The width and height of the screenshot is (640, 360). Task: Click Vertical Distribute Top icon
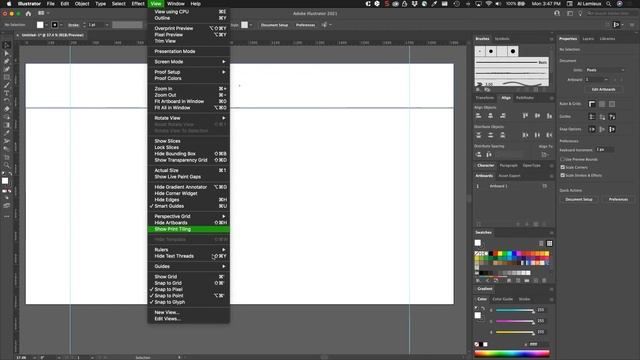(x=478, y=135)
